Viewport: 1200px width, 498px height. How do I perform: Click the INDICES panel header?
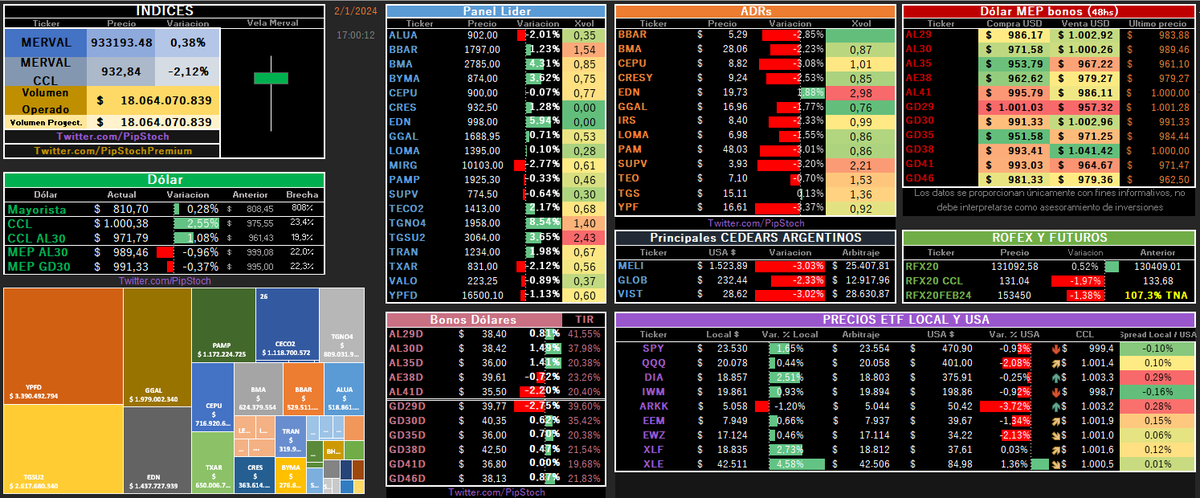(164, 11)
